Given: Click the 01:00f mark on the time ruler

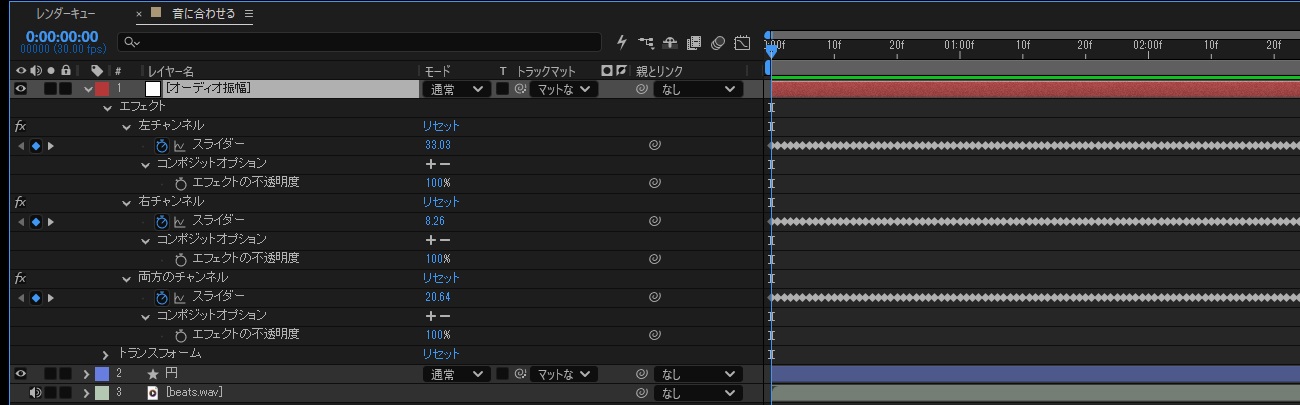Looking at the screenshot, I should point(958,45).
